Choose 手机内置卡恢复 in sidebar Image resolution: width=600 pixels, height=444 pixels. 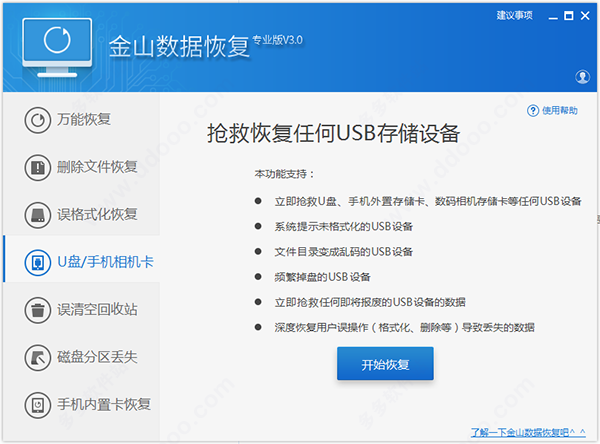click(x=104, y=404)
